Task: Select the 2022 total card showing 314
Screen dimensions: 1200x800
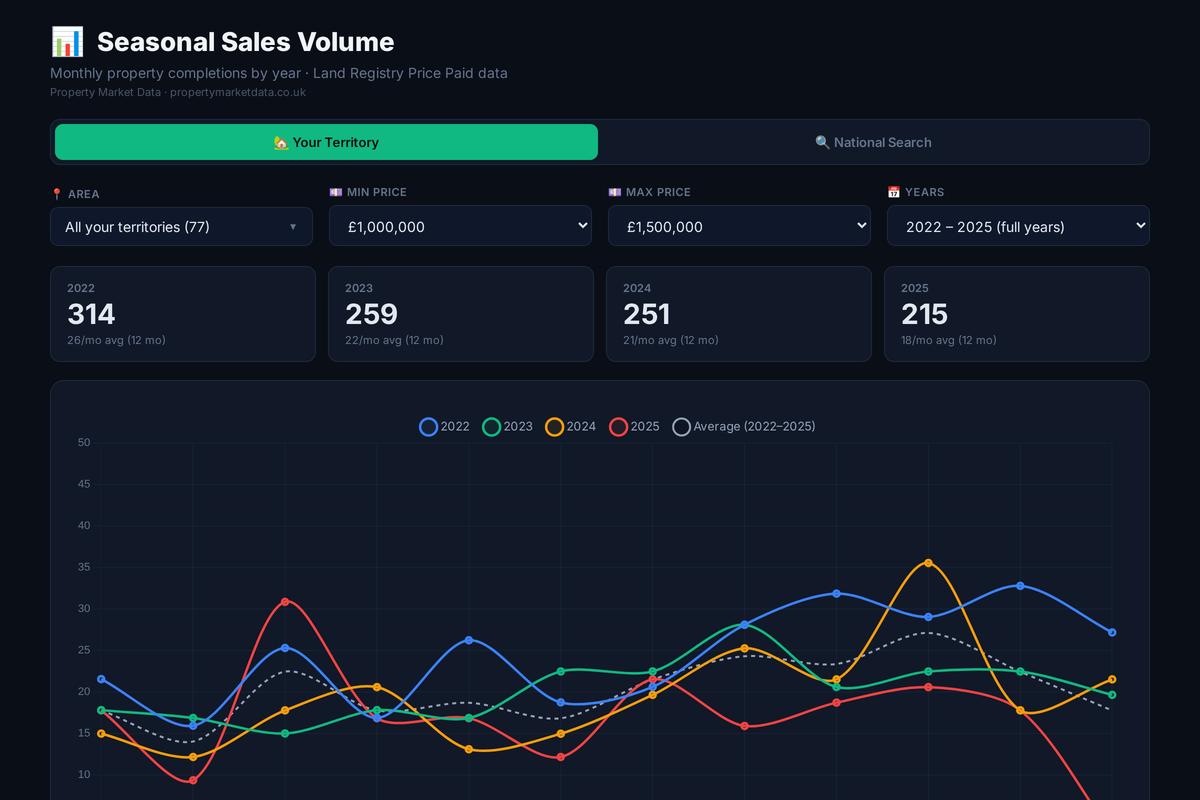Action: click(x=183, y=314)
